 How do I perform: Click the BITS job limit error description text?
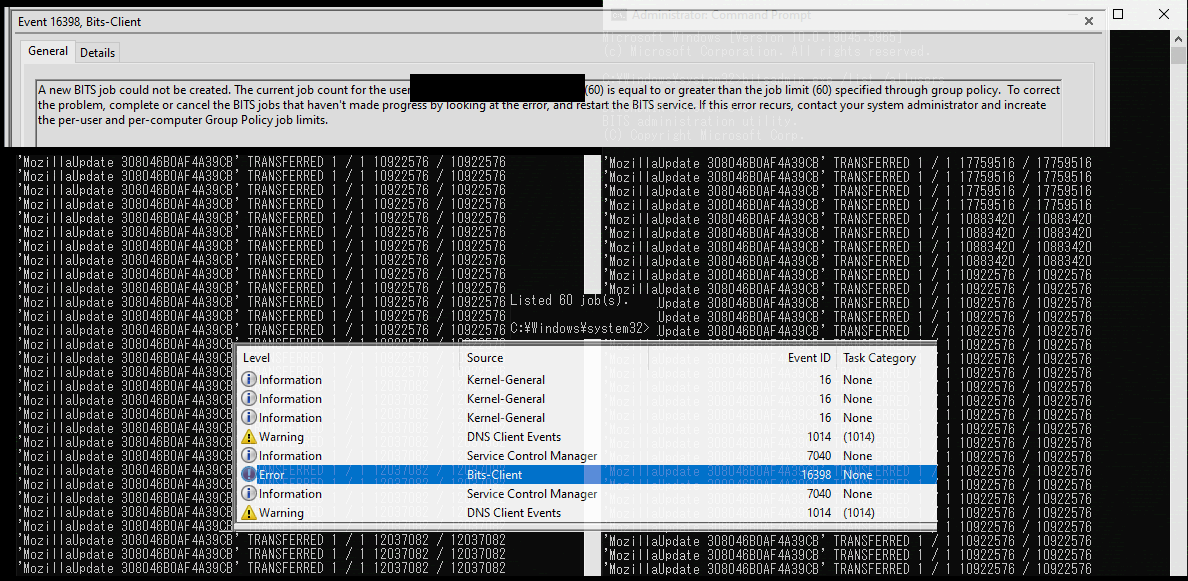[549, 105]
